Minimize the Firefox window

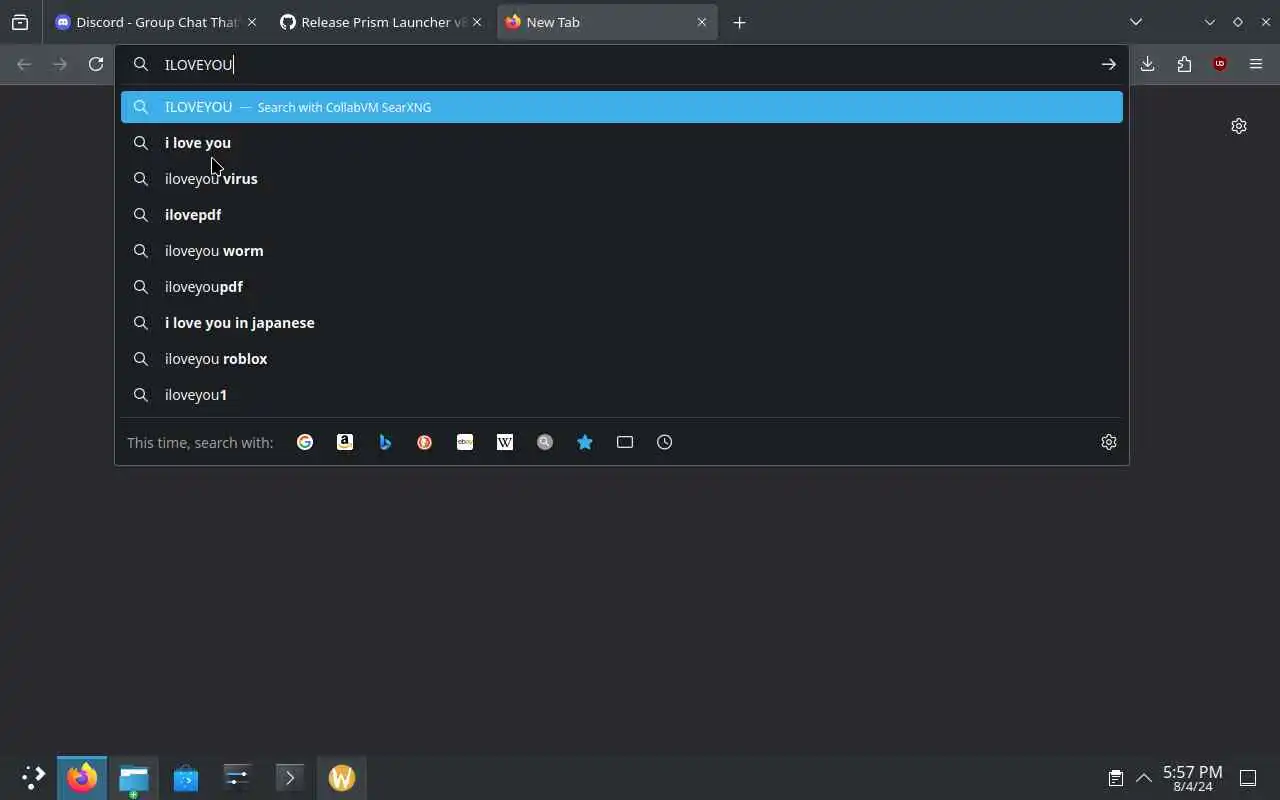coord(1210,22)
